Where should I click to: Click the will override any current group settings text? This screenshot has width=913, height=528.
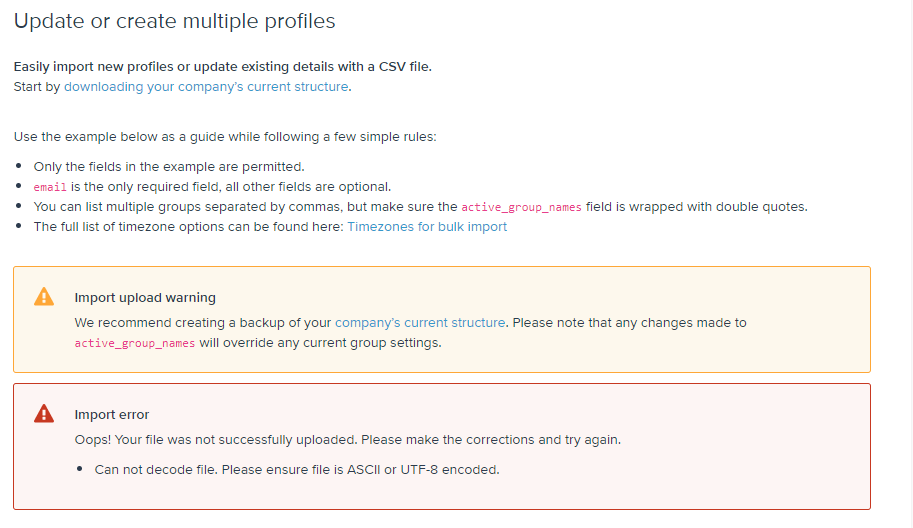(x=320, y=343)
